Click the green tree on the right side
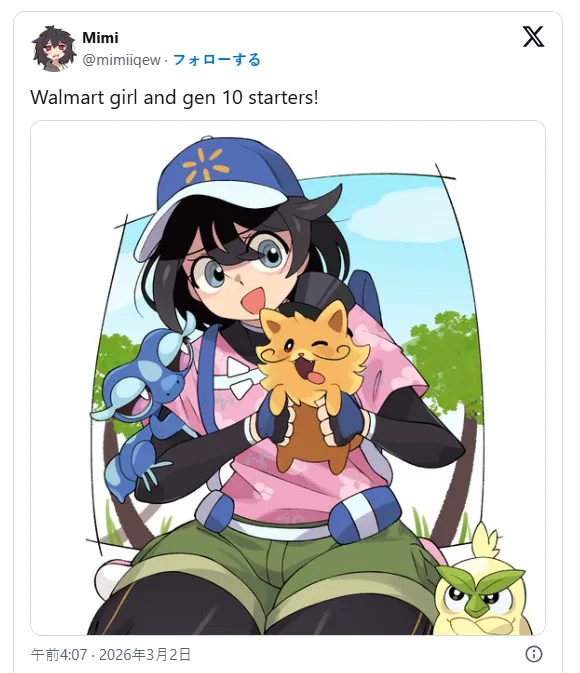Viewport: 580px width, 673px height. pos(446,365)
